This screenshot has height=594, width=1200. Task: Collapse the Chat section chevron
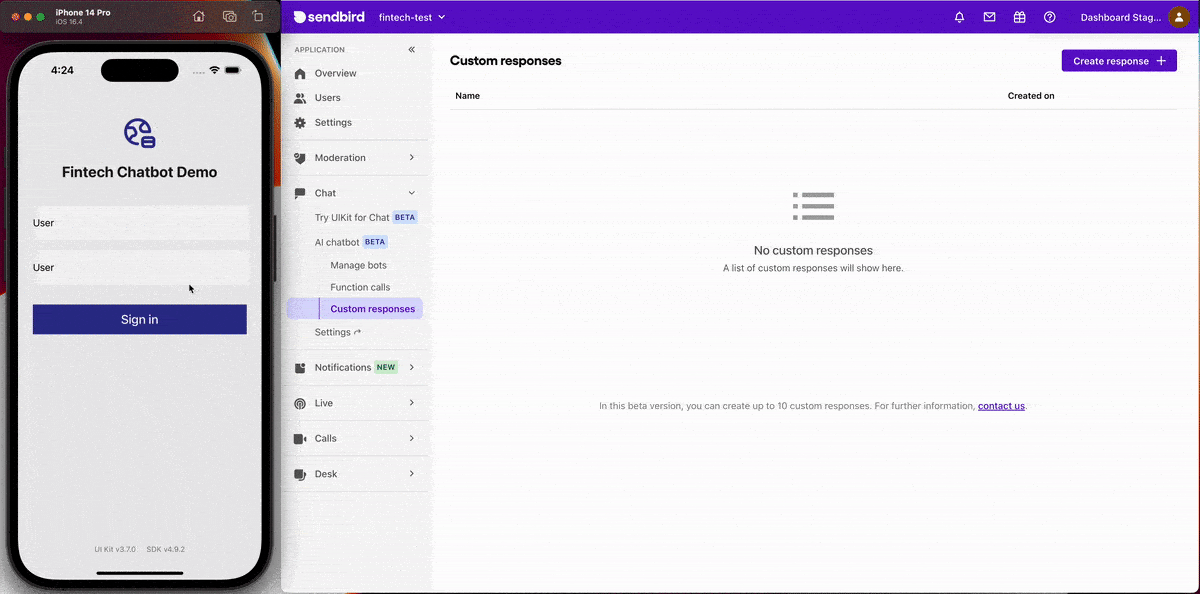pyautogui.click(x=412, y=193)
